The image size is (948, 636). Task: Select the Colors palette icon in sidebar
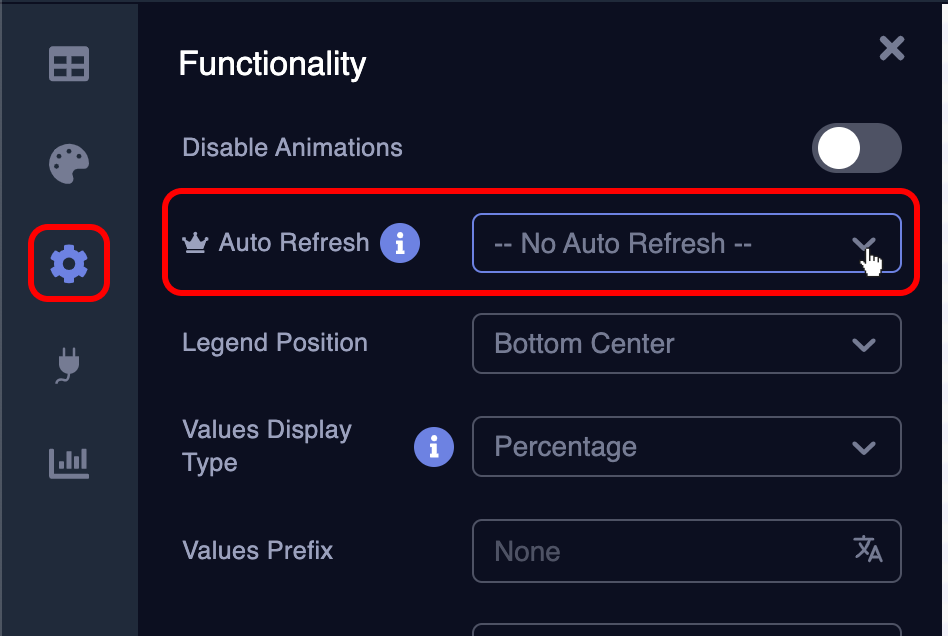click(68, 163)
